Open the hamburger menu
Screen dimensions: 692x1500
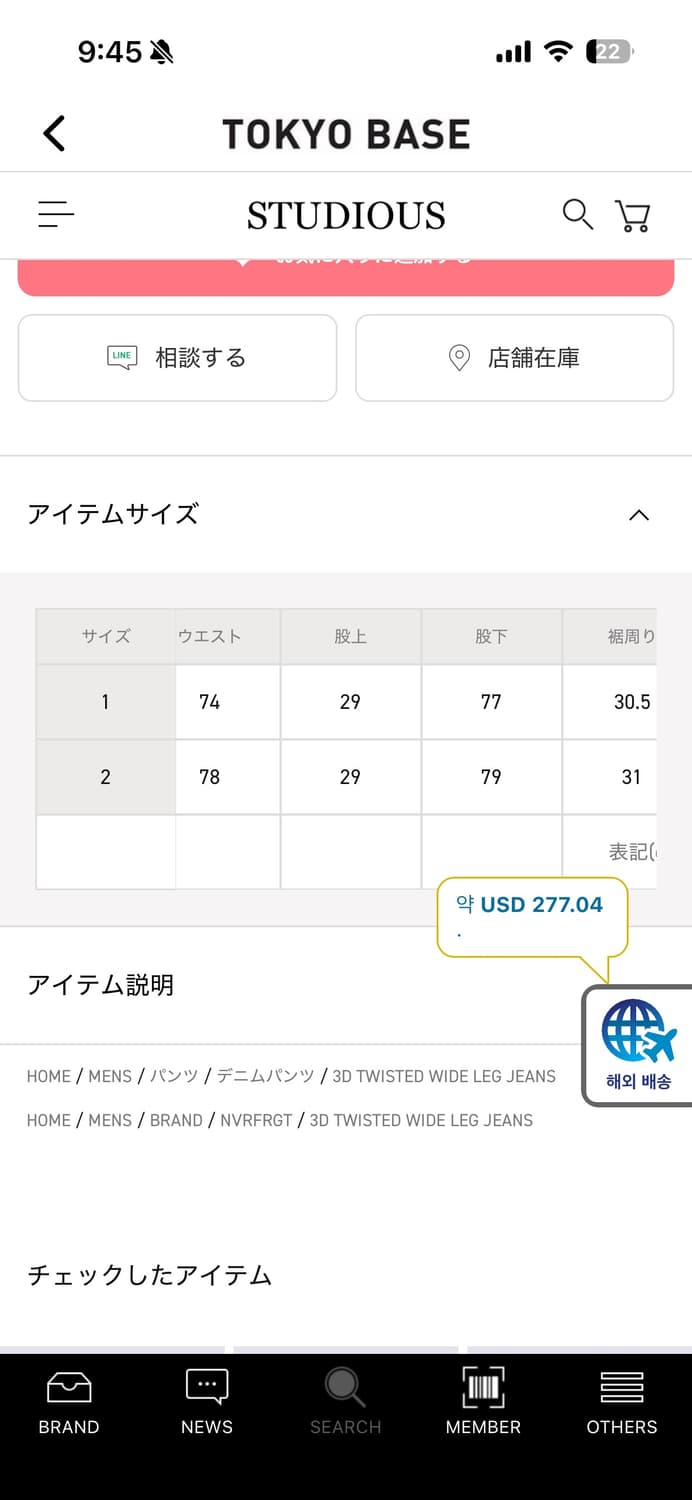(x=56, y=214)
